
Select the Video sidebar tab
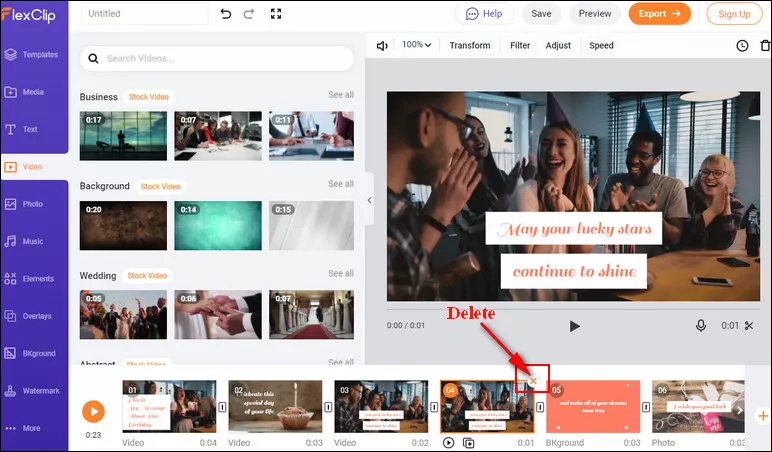[x=33, y=167]
